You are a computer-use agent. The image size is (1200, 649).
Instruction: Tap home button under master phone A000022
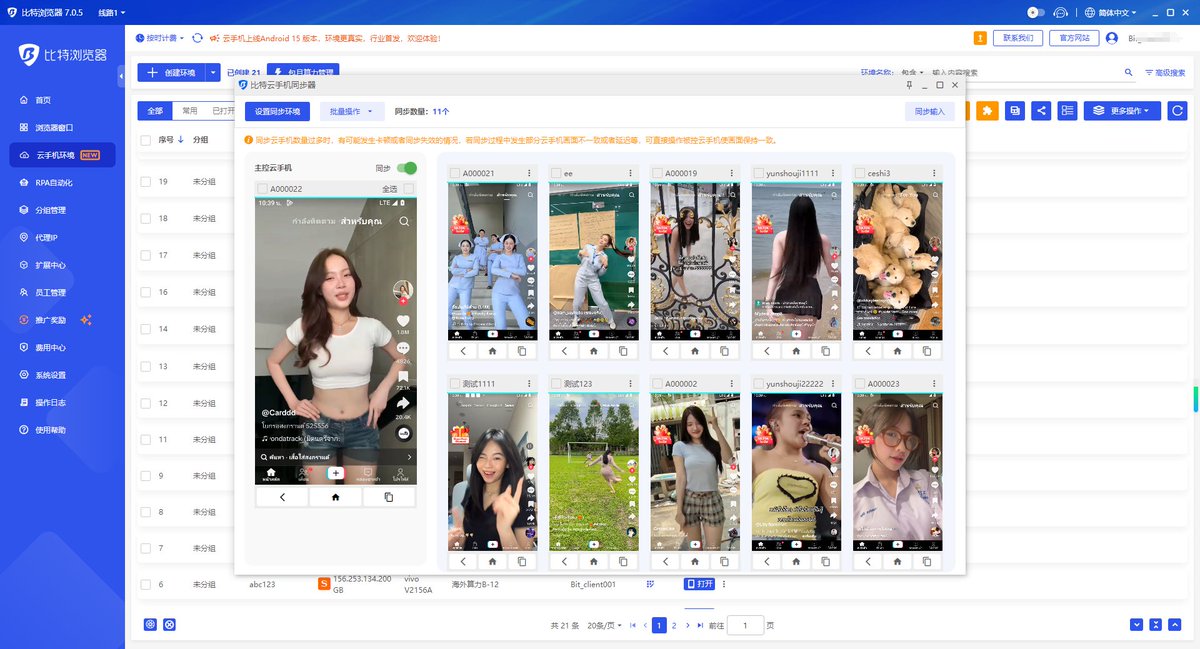(x=335, y=496)
